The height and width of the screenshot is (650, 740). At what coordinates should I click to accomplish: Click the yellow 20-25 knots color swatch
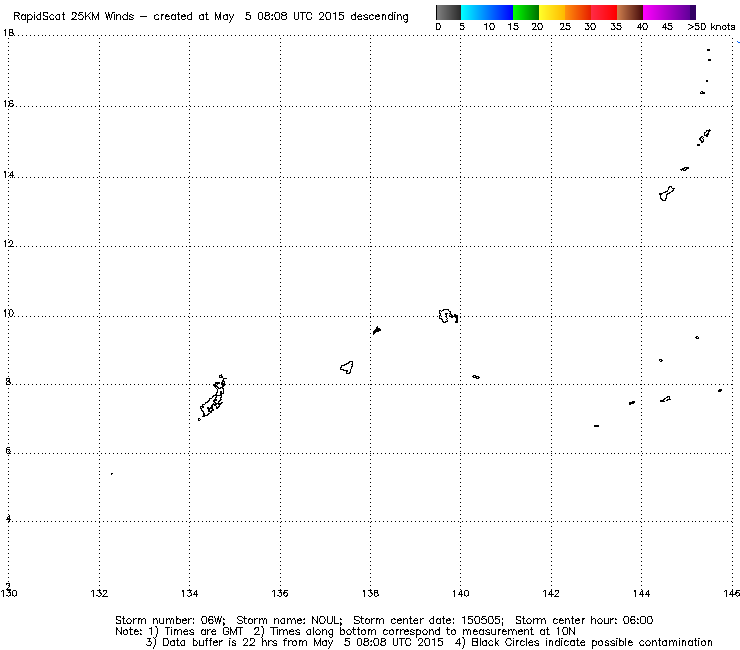pos(552,12)
